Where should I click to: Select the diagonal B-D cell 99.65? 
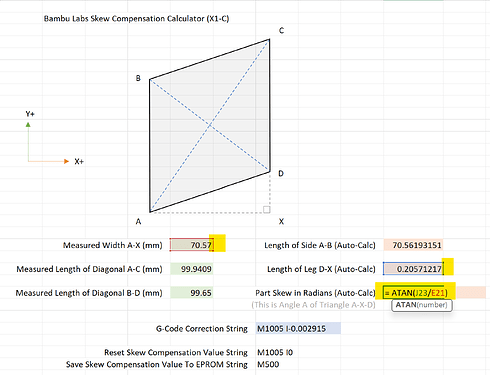click(192, 293)
